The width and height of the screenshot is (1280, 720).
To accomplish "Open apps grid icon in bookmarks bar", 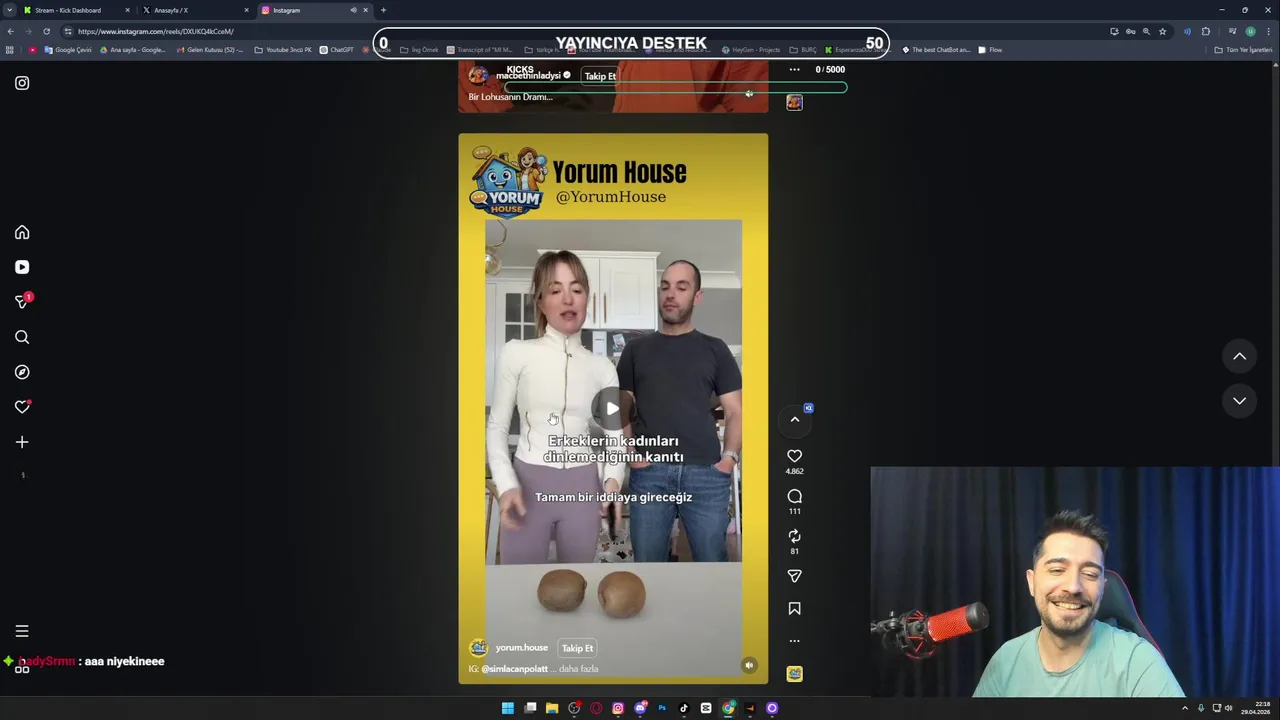I will (x=10, y=50).
